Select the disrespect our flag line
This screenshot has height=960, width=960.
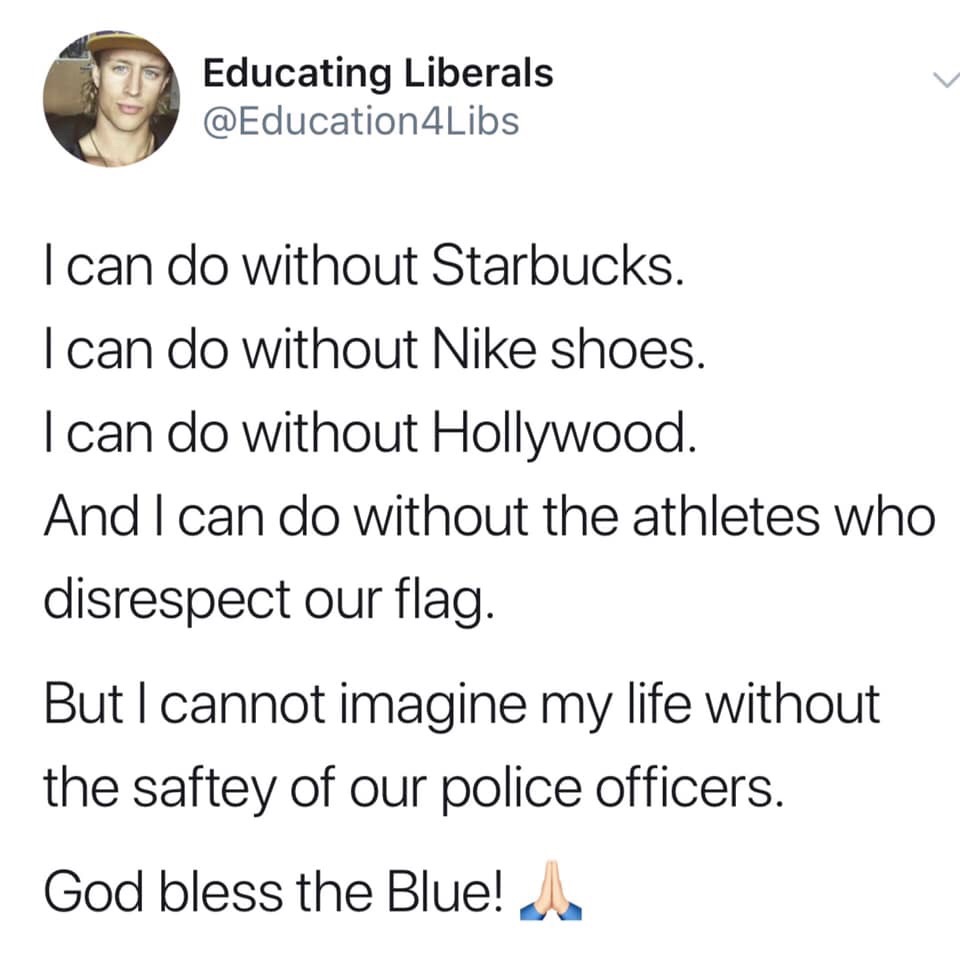269,601
